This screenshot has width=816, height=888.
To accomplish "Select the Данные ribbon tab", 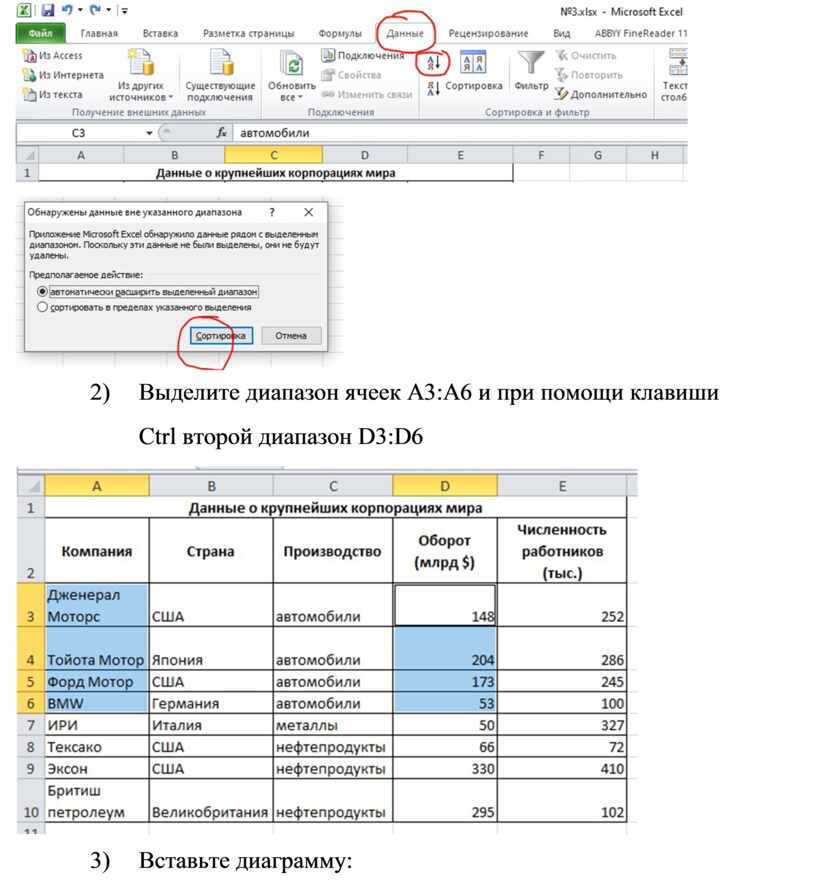I will [405, 33].
